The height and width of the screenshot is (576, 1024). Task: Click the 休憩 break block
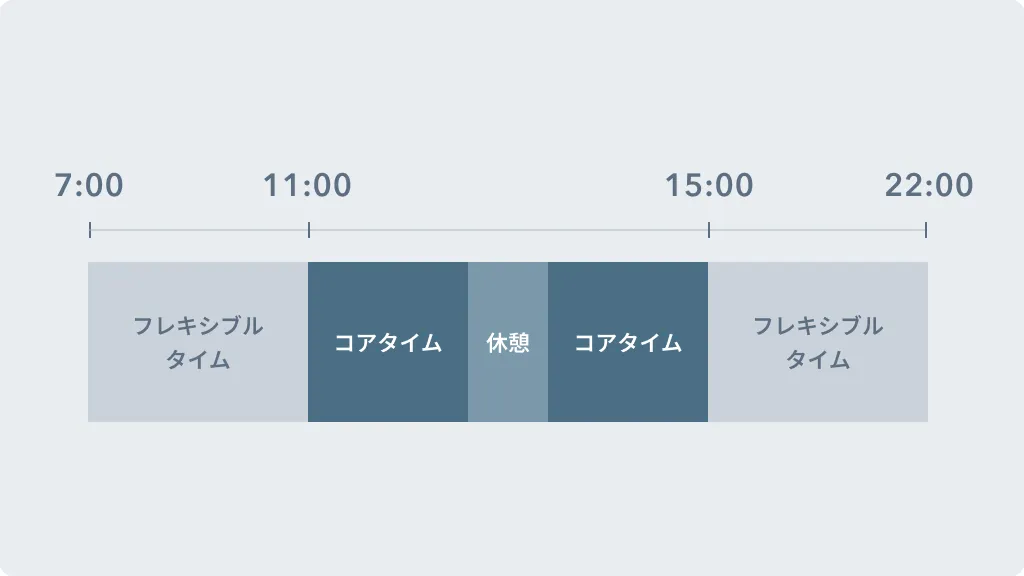click(x=508, y=342)
